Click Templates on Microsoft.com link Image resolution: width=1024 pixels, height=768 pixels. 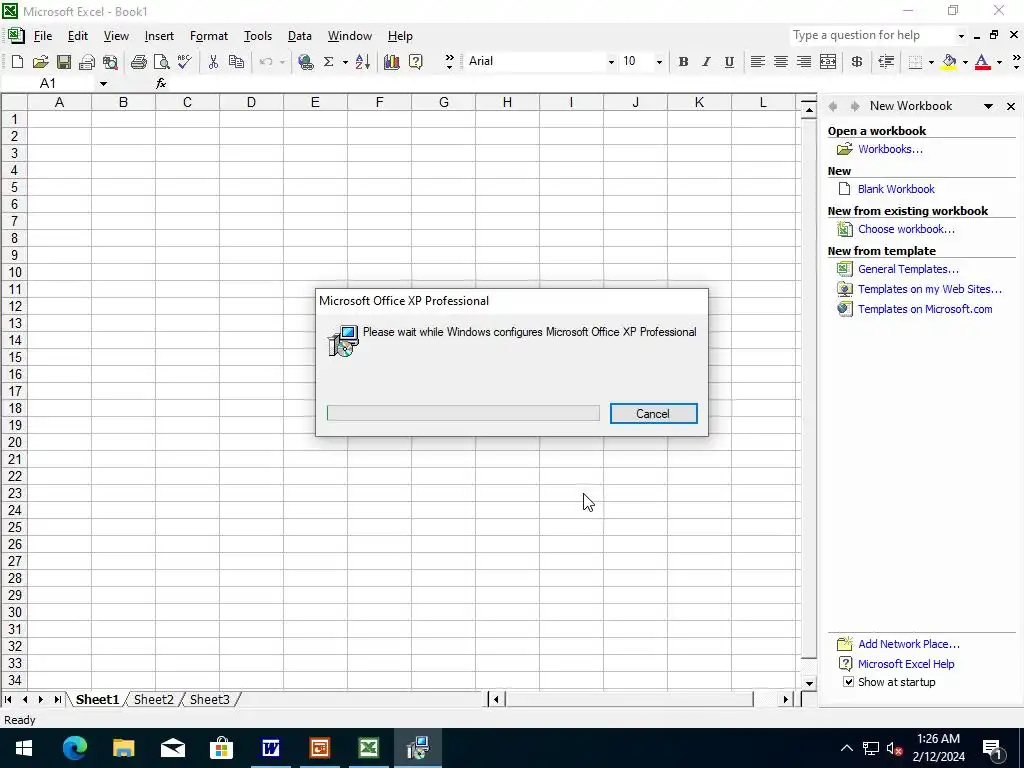pyautogui.click(x=925, y=309)
